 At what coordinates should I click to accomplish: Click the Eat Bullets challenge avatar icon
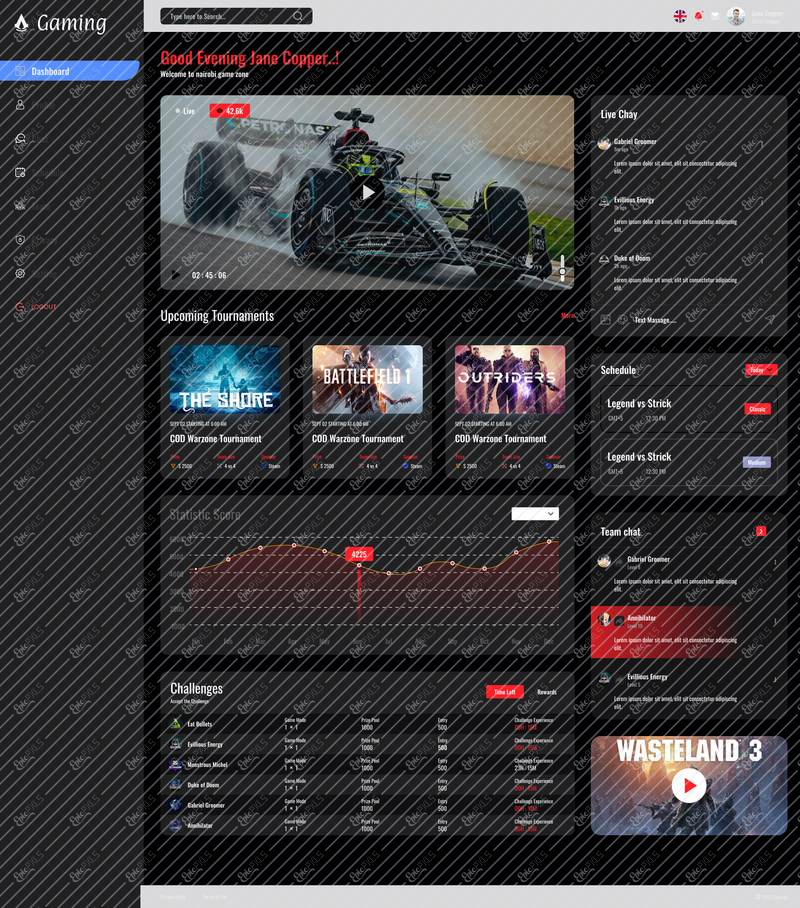pos(176,723)
